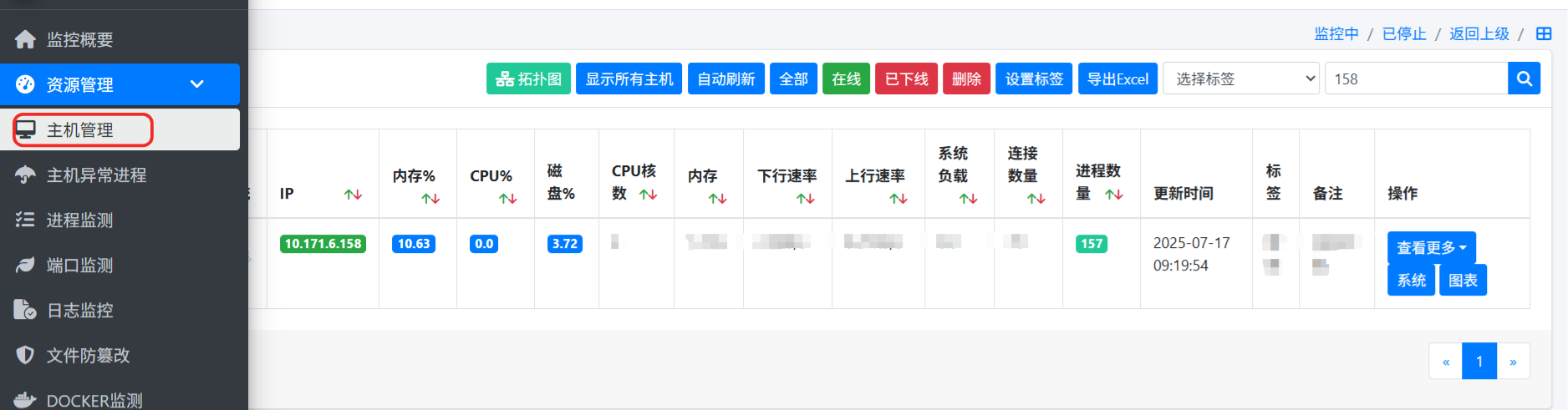
Task: Collapse the 资源管理 menu chevron
Action: pyautogui.click(x=197, y=84)
